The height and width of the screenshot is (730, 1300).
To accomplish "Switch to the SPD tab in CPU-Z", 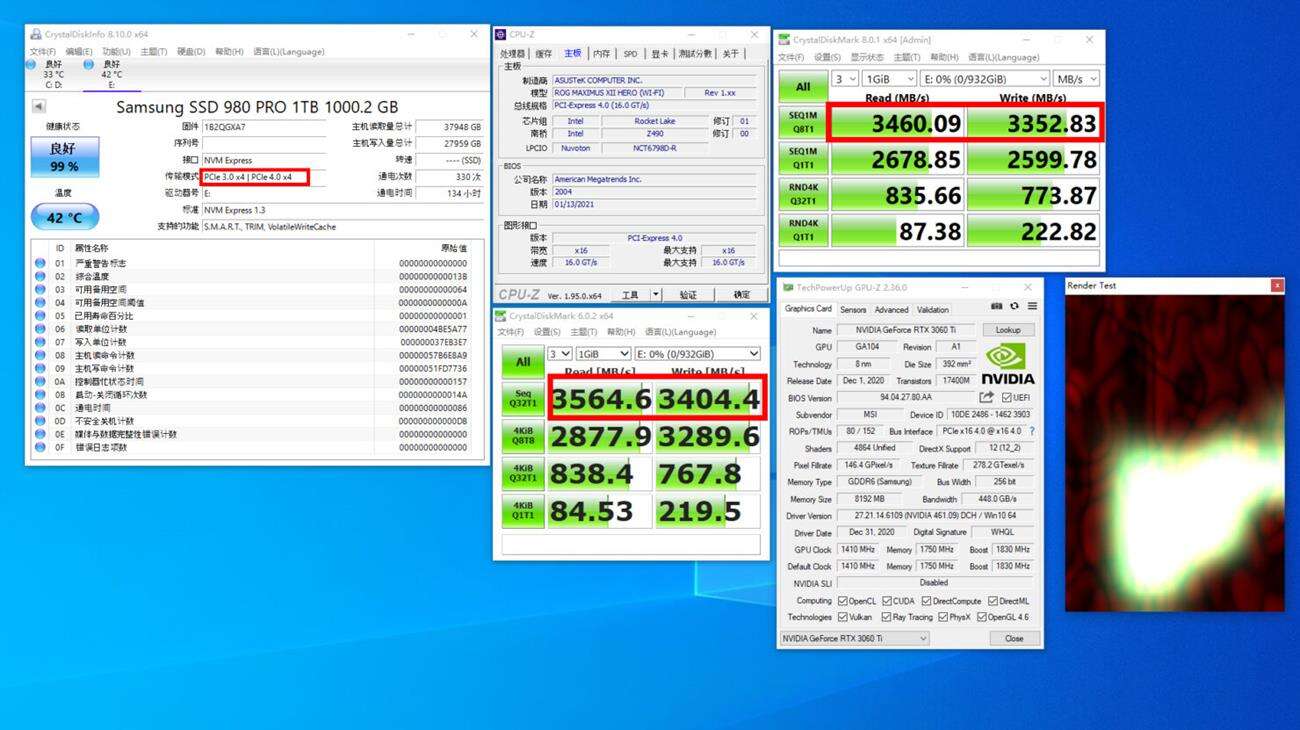I will [x=630, y=54].
